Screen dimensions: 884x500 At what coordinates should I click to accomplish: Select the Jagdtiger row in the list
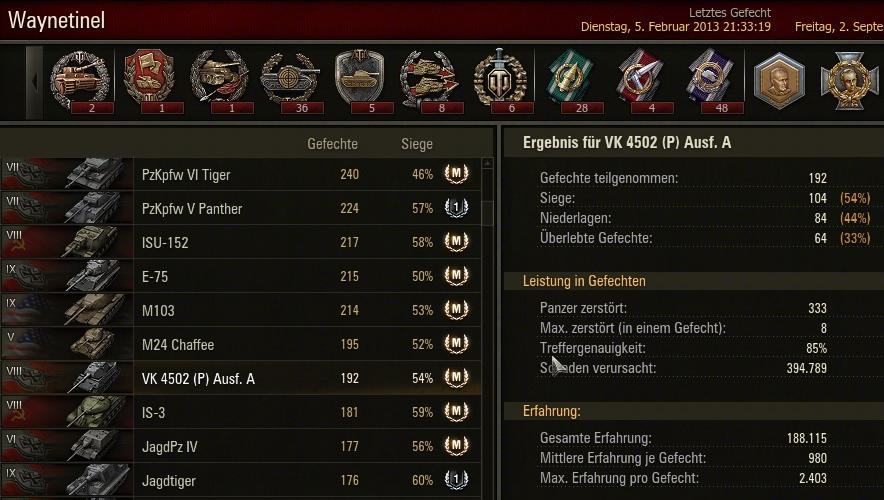[241, 480]
